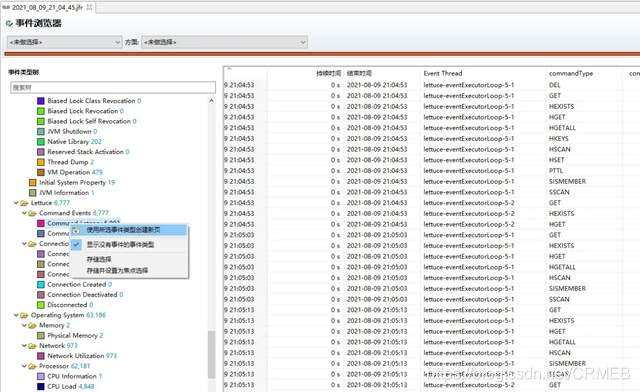Click the Processor folder icon
The image size is (640, 392).
[33, 366]
